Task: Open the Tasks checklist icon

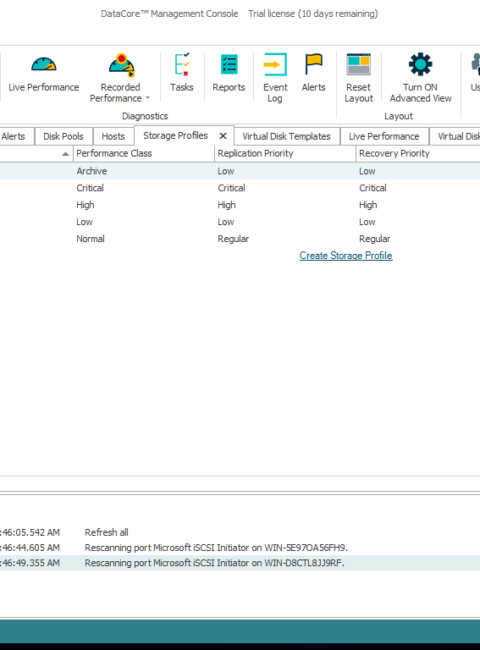Action: 182,64
